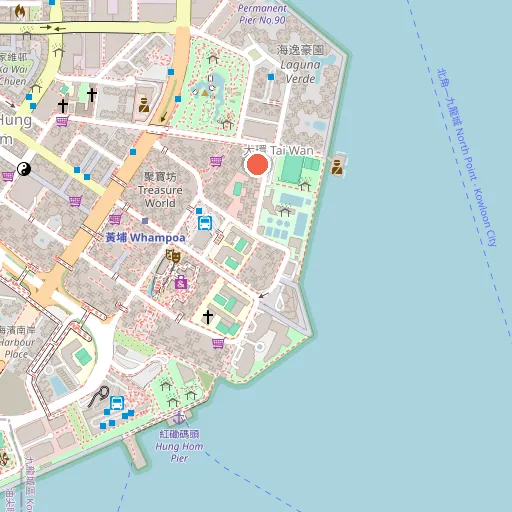The image size is (512, 512).
Task: Click the shelter icon by the green sports pitch
Action: 305,185
